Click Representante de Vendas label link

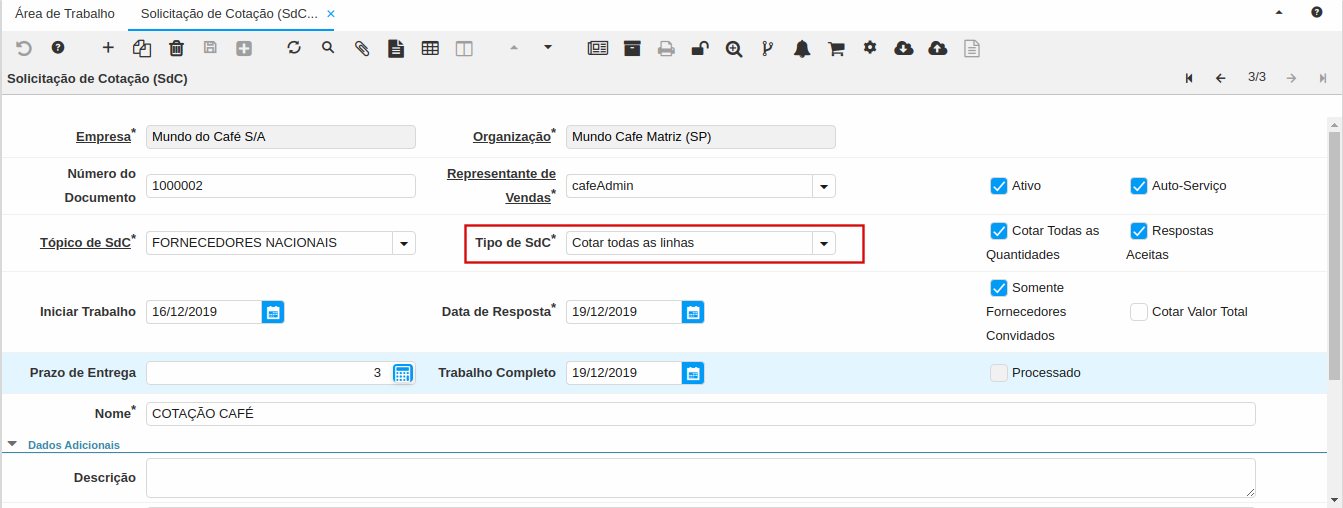501,185
